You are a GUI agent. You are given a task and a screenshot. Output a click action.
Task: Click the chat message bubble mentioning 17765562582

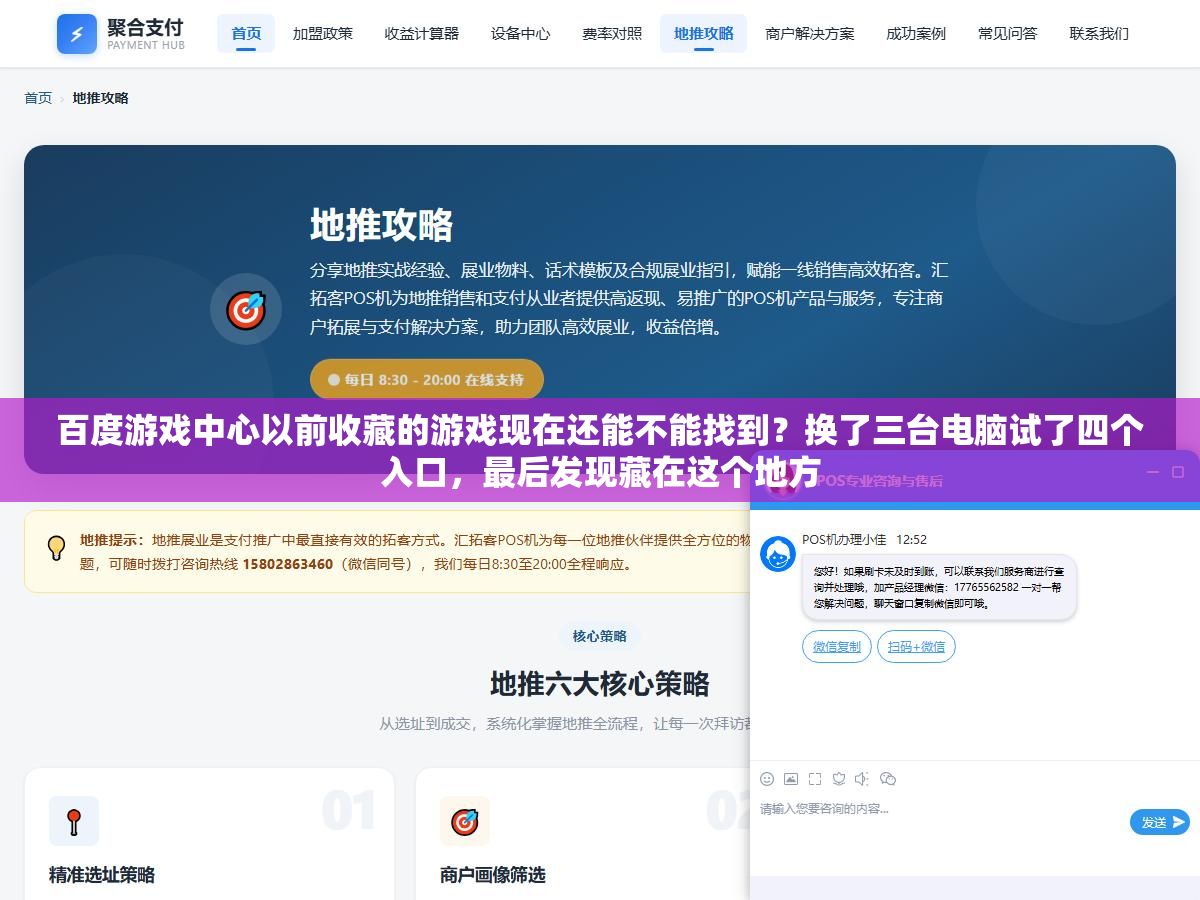tap(939, 587)
